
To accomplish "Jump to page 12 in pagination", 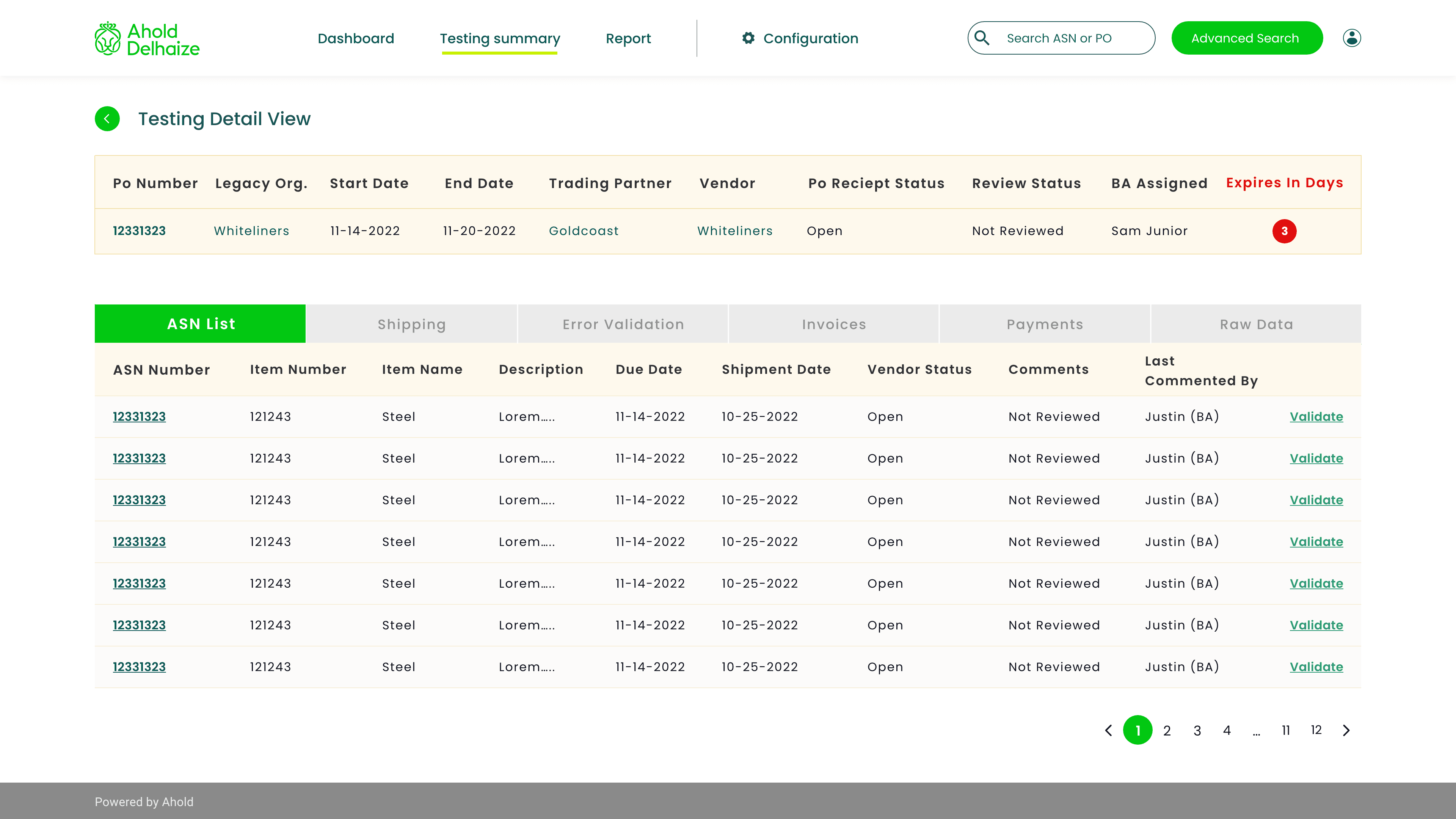I will (x=1316, y=730).
